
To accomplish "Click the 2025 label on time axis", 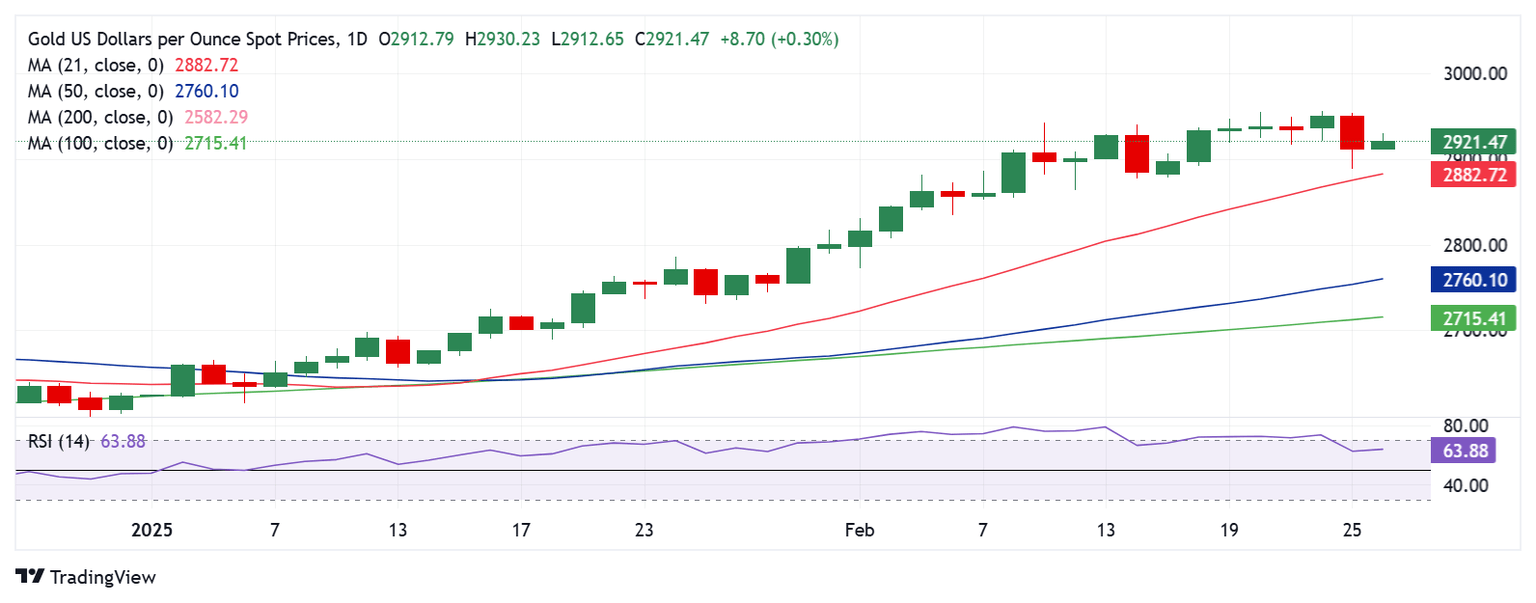I will click(x=151, y=530).
